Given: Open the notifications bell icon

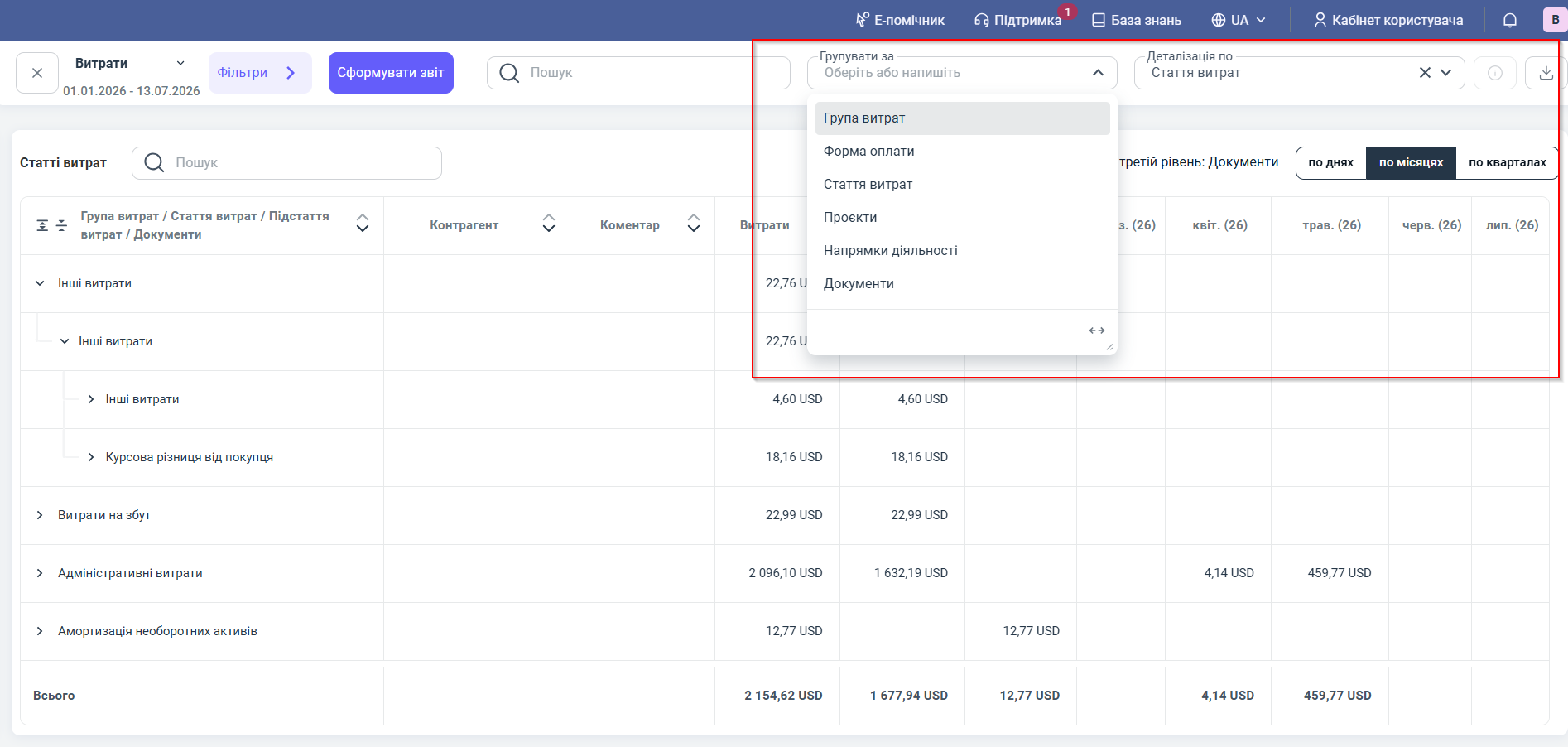Looking at the screenshot, I should click(1510, 20).
